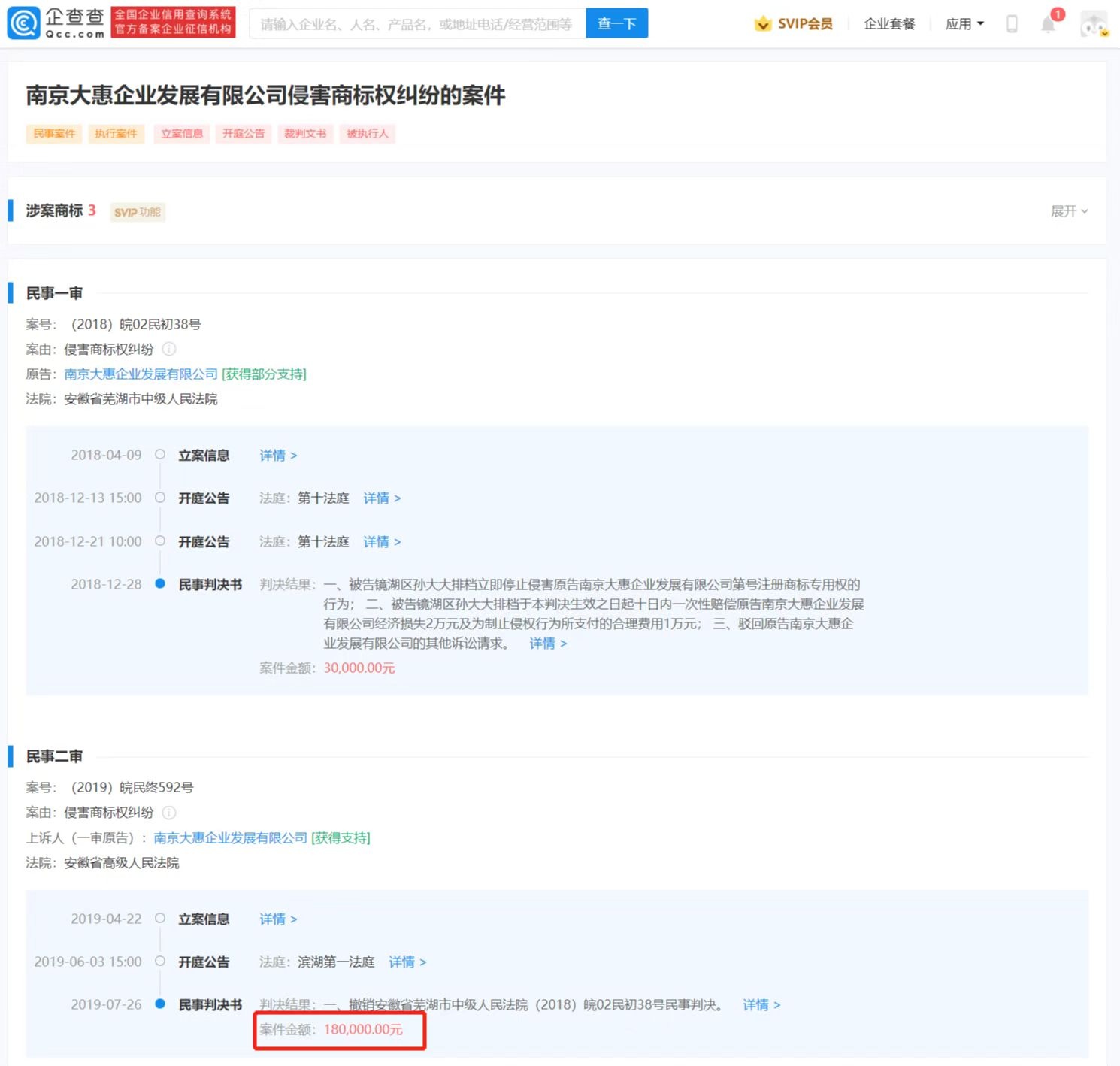The height and width of the screenshot is (1066, 1120).
Task: Select the 立案信息 tag
Action: coord(182,134)
